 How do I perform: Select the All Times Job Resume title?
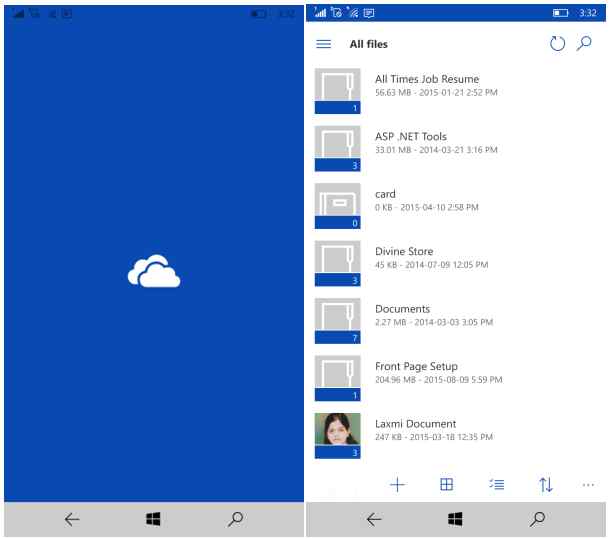tap(427, 79)
